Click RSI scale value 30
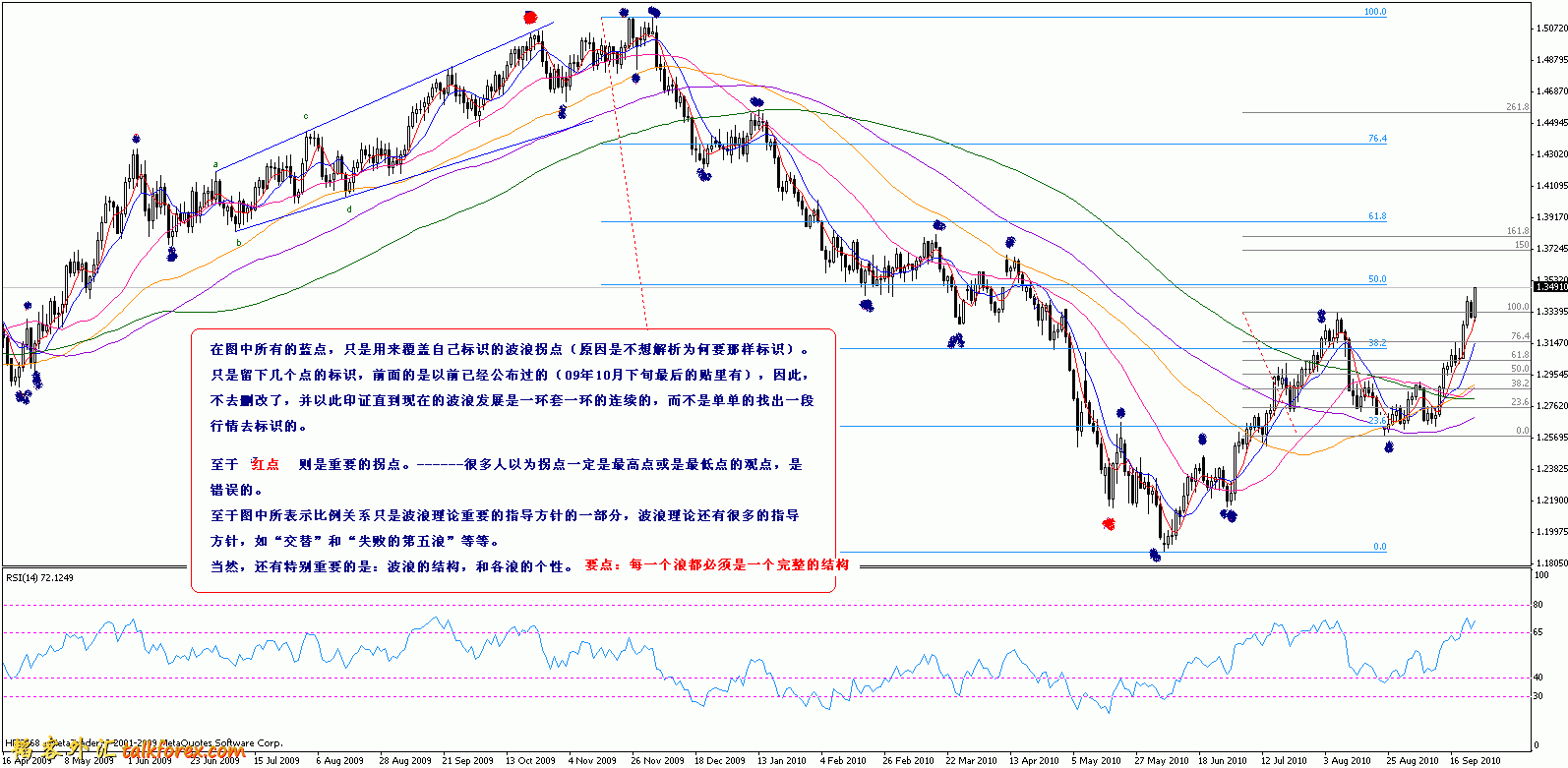Screen dimensions: 1568x768 1538,696
